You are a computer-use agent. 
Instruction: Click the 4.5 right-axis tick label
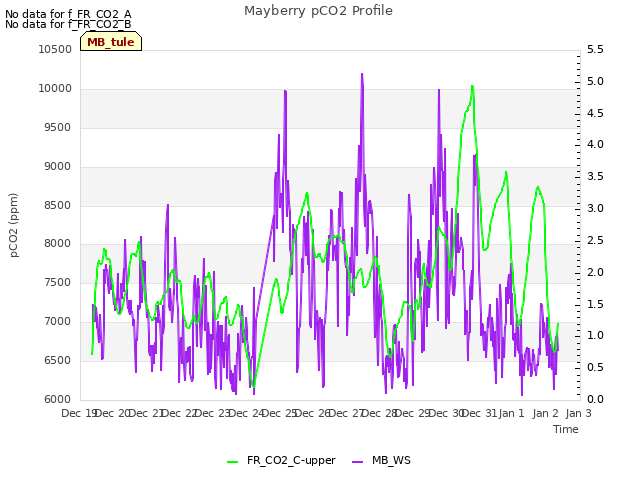point(595,113)
